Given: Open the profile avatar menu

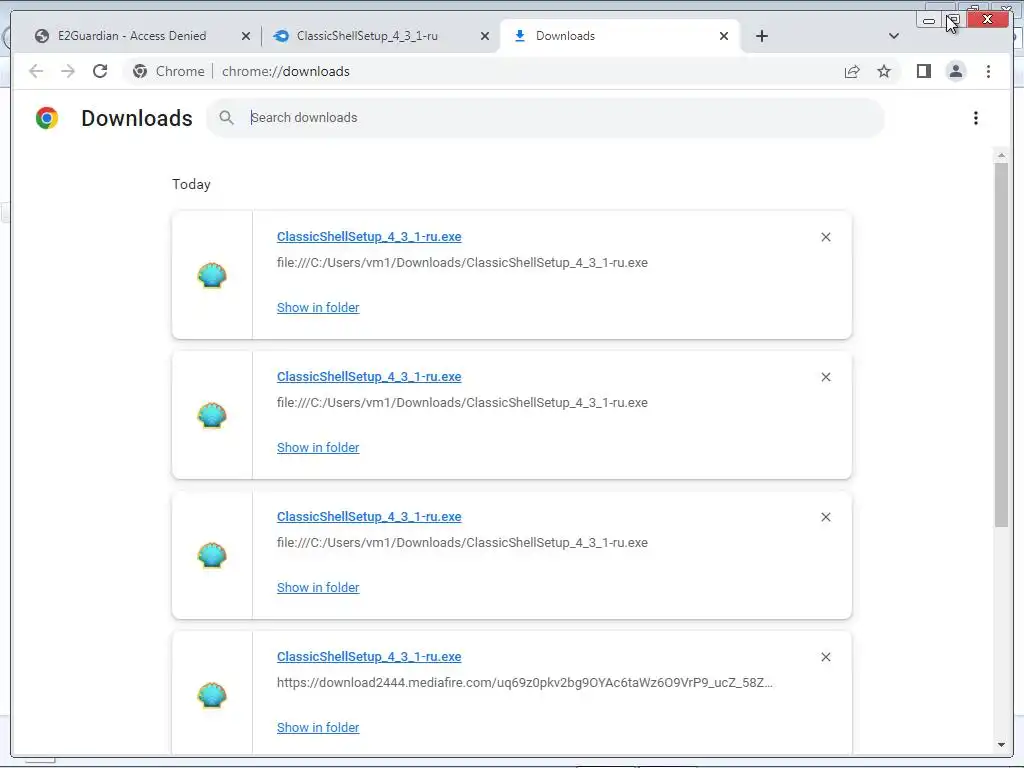Looking at the screenshot, I should click(955, 71).
